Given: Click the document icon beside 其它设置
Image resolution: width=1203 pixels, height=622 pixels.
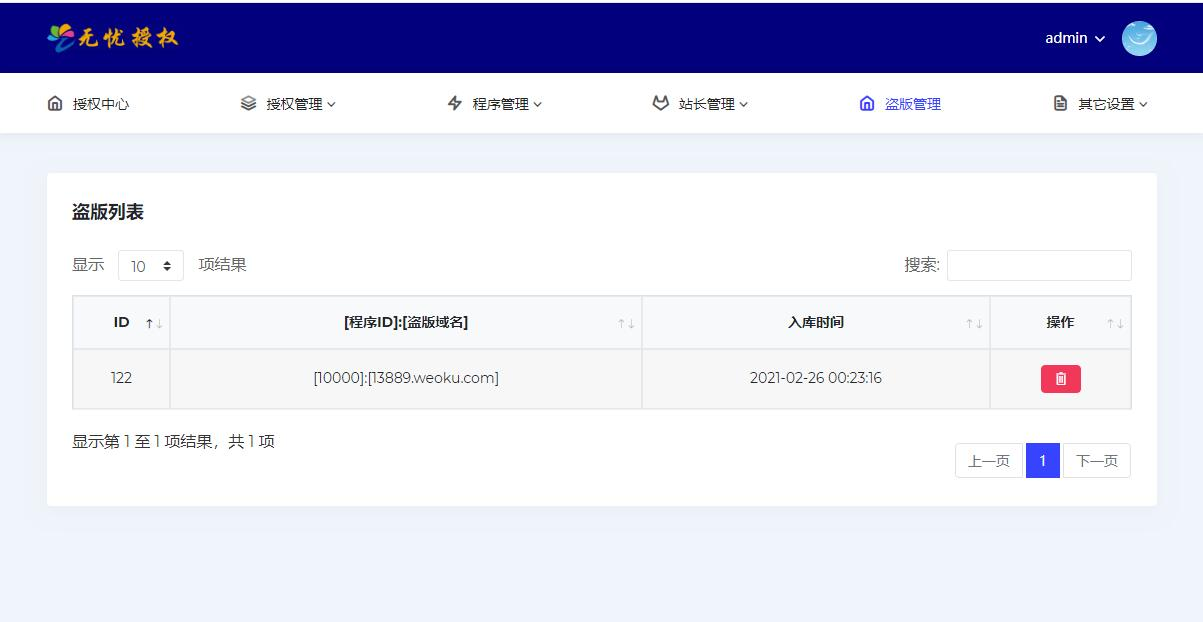Looking at the screenshot, I should point(1058,103).
